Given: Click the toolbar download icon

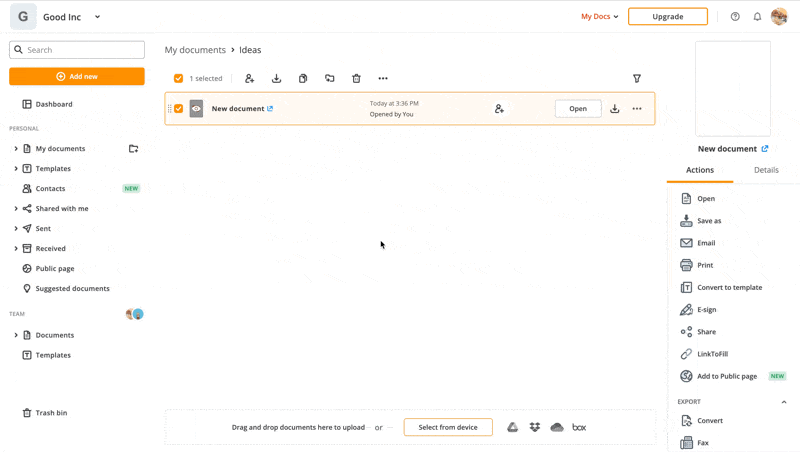Looking at the screenshot, I should tap(276, 78).
